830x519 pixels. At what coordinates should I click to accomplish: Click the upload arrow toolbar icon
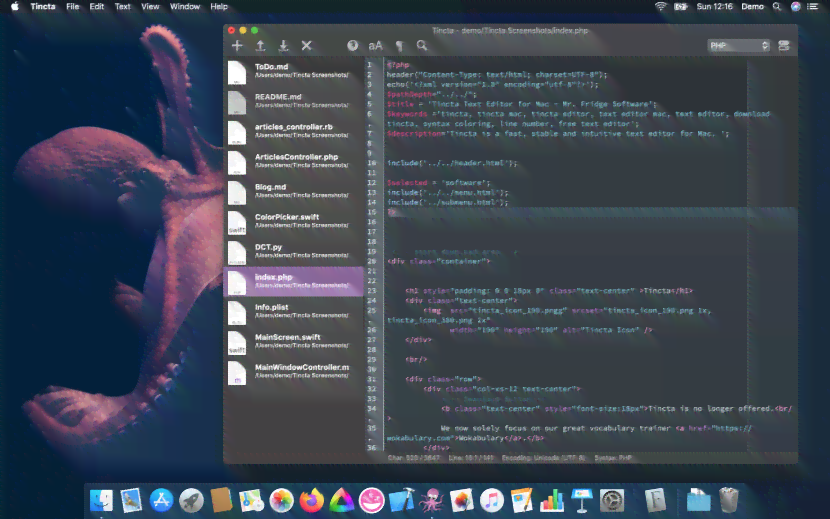(260, 46)
